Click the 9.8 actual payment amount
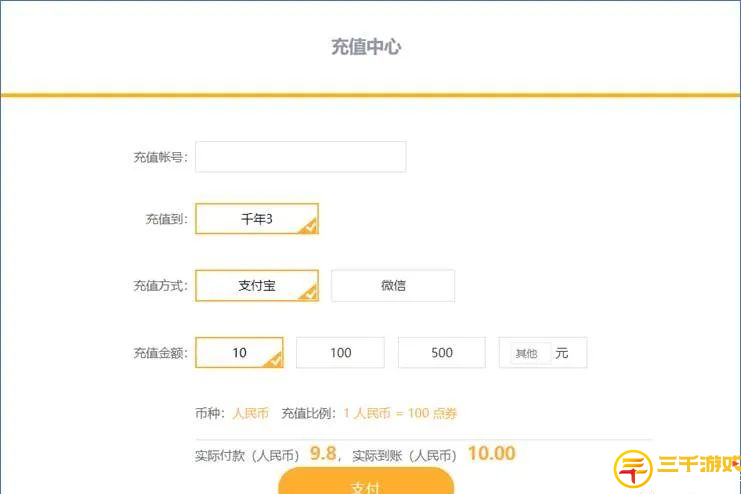747x494 pixels. pyautogui.click(x=323, y=454)
